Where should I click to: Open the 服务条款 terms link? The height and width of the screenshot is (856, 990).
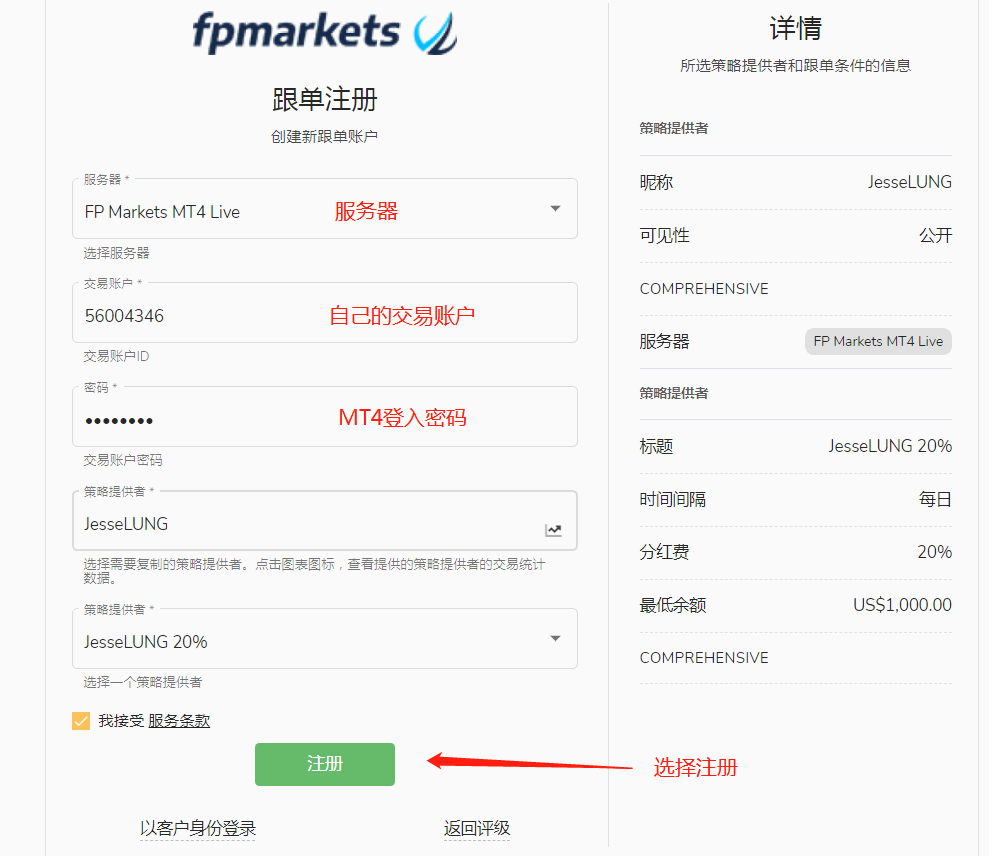[x=179, y=721]
